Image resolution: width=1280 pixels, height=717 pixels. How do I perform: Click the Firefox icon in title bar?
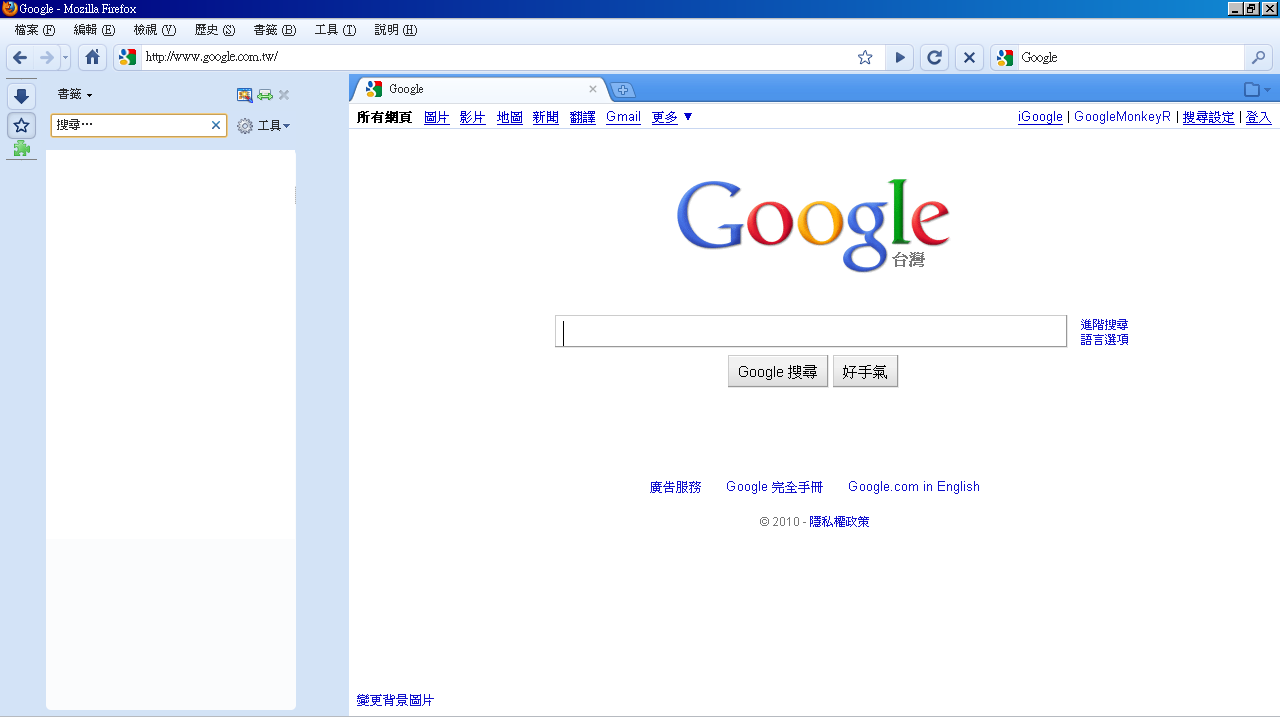9,9
